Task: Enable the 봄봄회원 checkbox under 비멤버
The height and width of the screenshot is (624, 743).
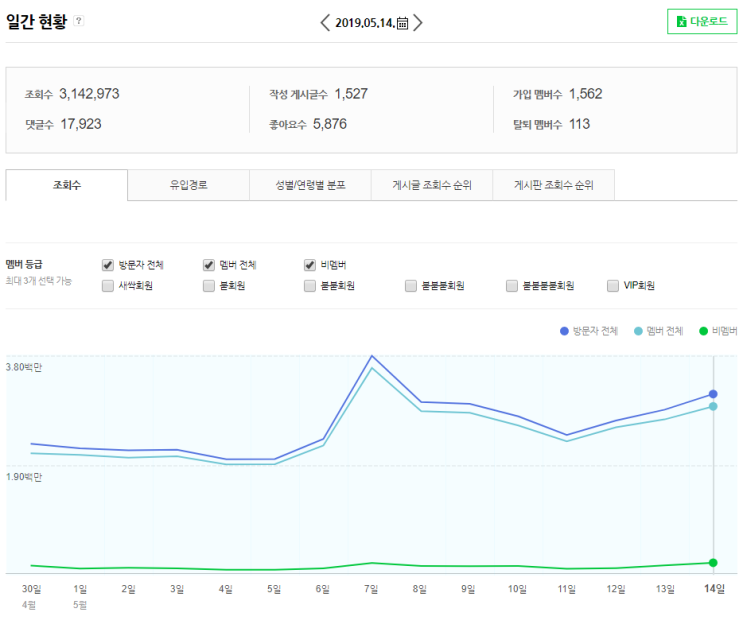Action: point(310,286)
